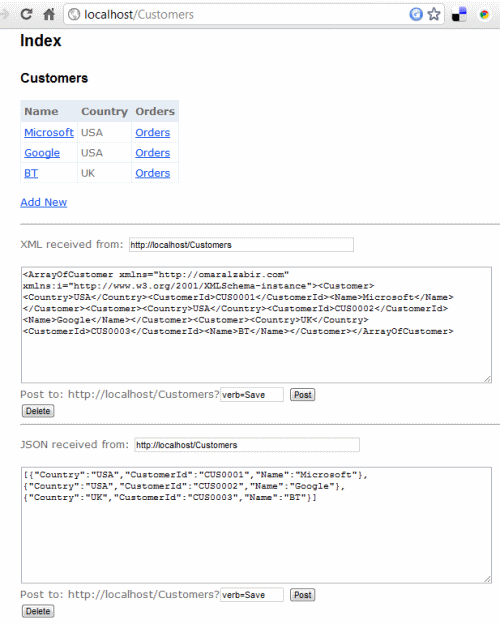Screen dimensions: 500x624
Task: Grab the JSON text area resize handle
Action: pyautogui.click(x=488, y=579)
